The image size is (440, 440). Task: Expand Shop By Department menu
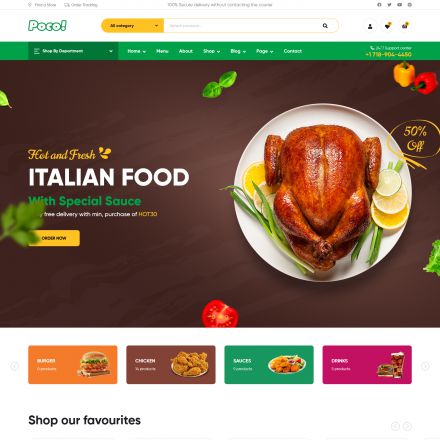(73, 51)
